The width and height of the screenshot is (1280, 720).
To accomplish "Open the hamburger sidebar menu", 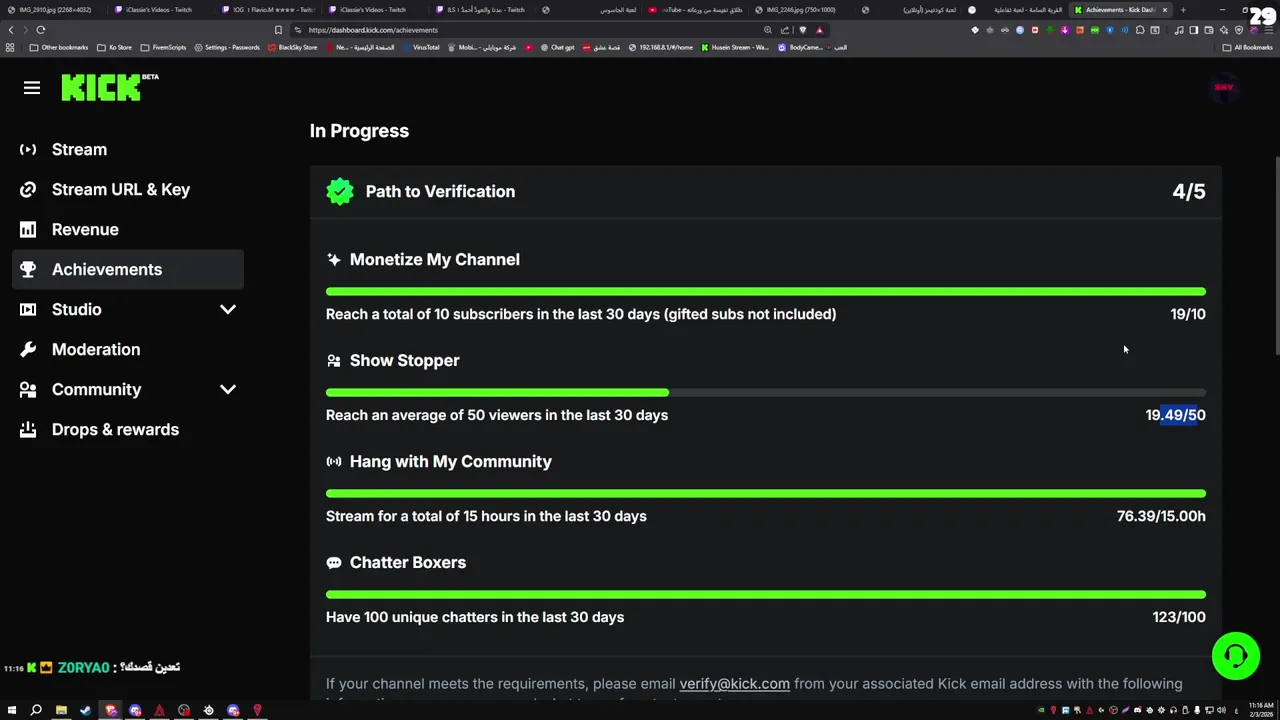I will [x=32, y=88].
